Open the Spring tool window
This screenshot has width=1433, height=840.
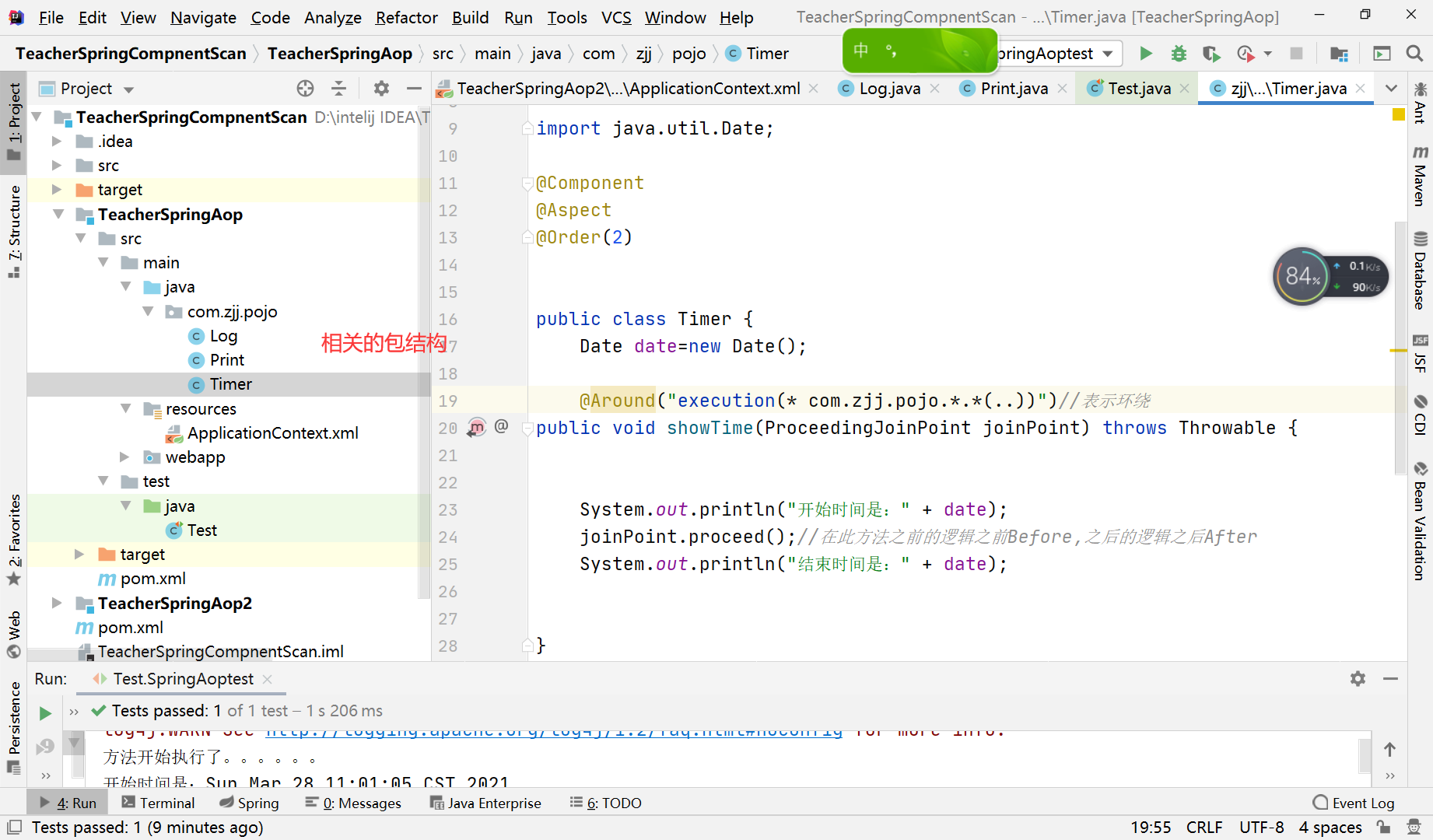click(x=249, y=803)
